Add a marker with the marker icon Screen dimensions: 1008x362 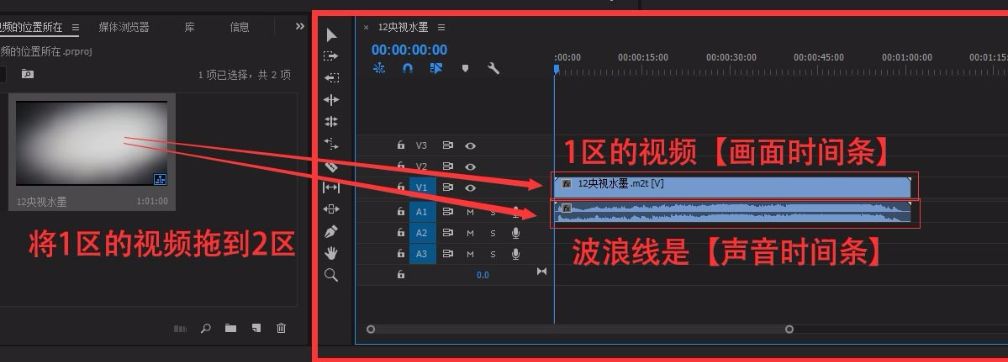pyautogui.click(x=465, y=68)
